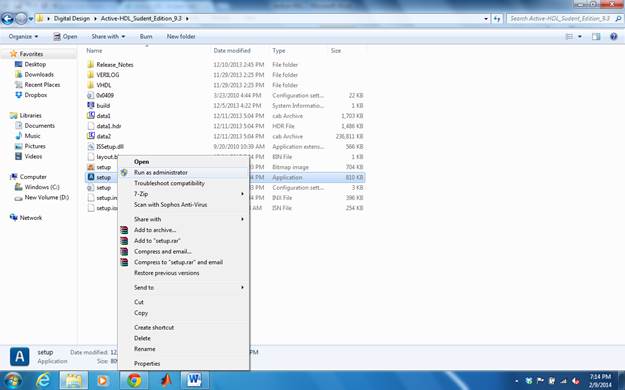625x390 pixels.
Task: Open Microsoft Word from the taskbar
Action: pyautogui.click(x=194, y=380)
